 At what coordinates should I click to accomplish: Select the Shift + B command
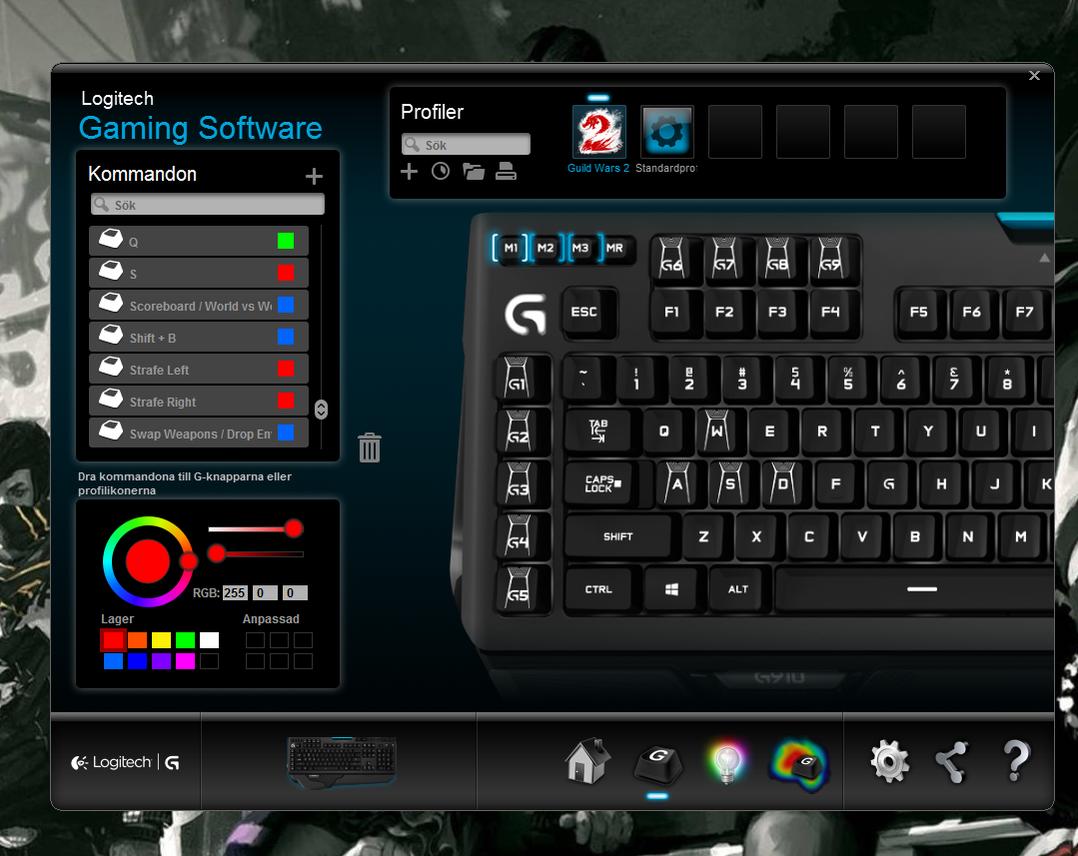(199, 337)
